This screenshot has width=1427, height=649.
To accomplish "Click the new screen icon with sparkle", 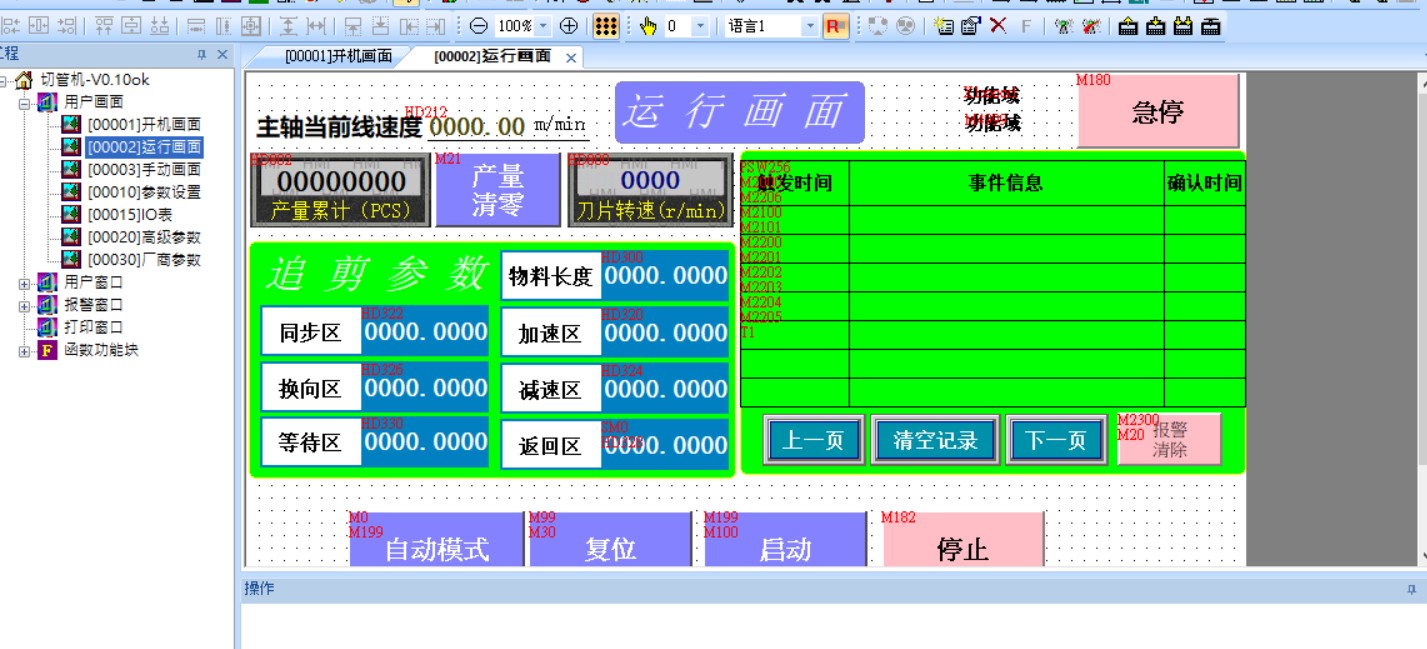I will point(944,27).
